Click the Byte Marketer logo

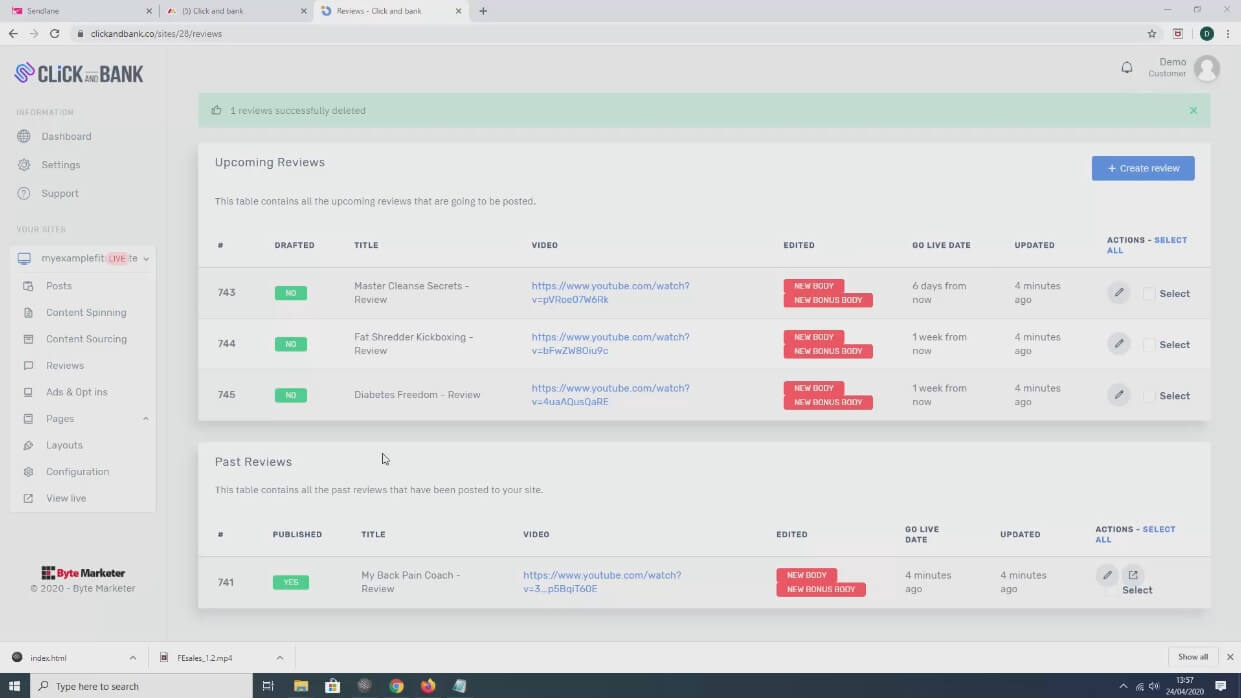[x=83, y=573]
